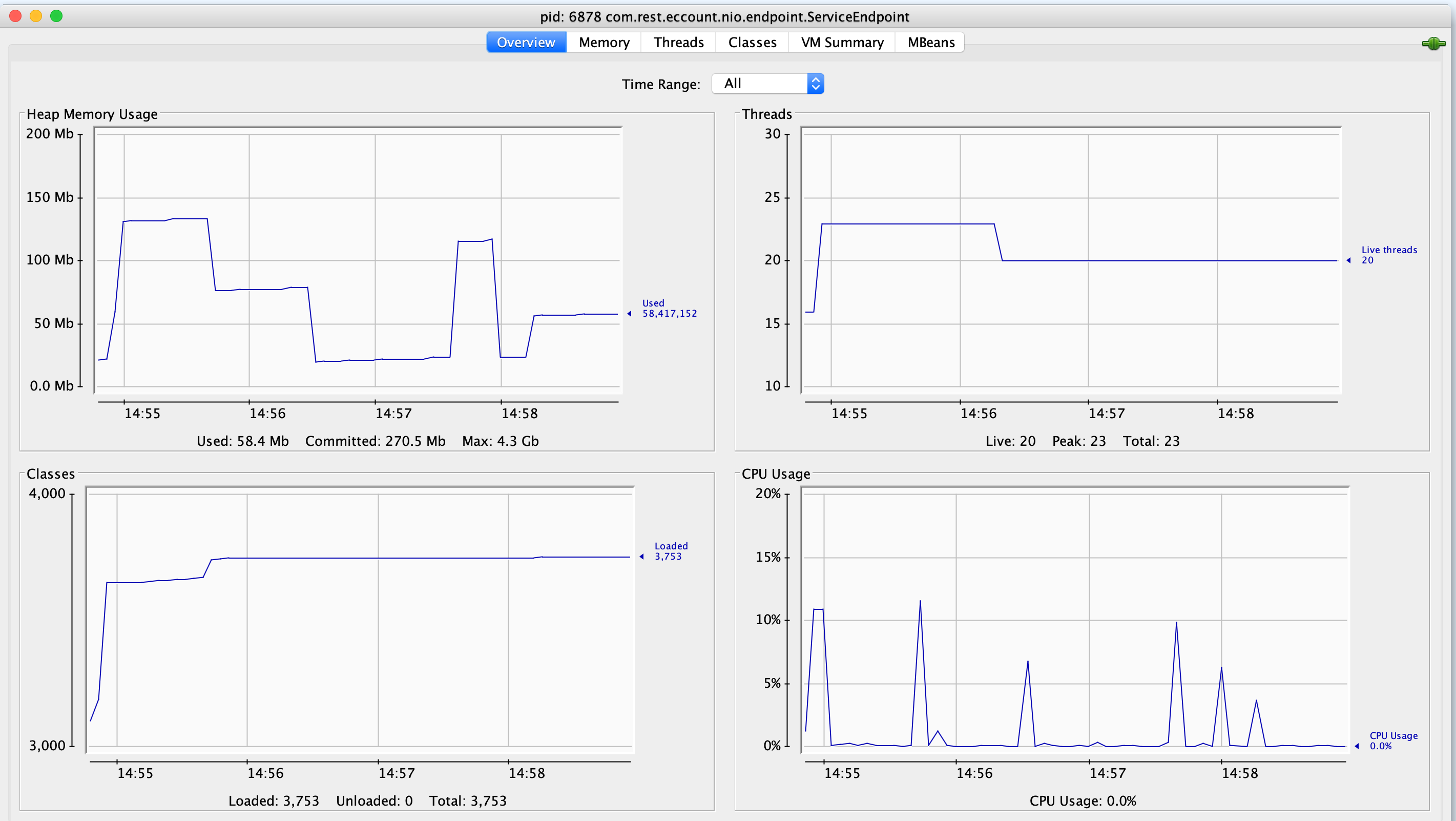Viewport: 1456px width, 821px height.
Task: Select the VM Summary tab
Action: (842, 43)
